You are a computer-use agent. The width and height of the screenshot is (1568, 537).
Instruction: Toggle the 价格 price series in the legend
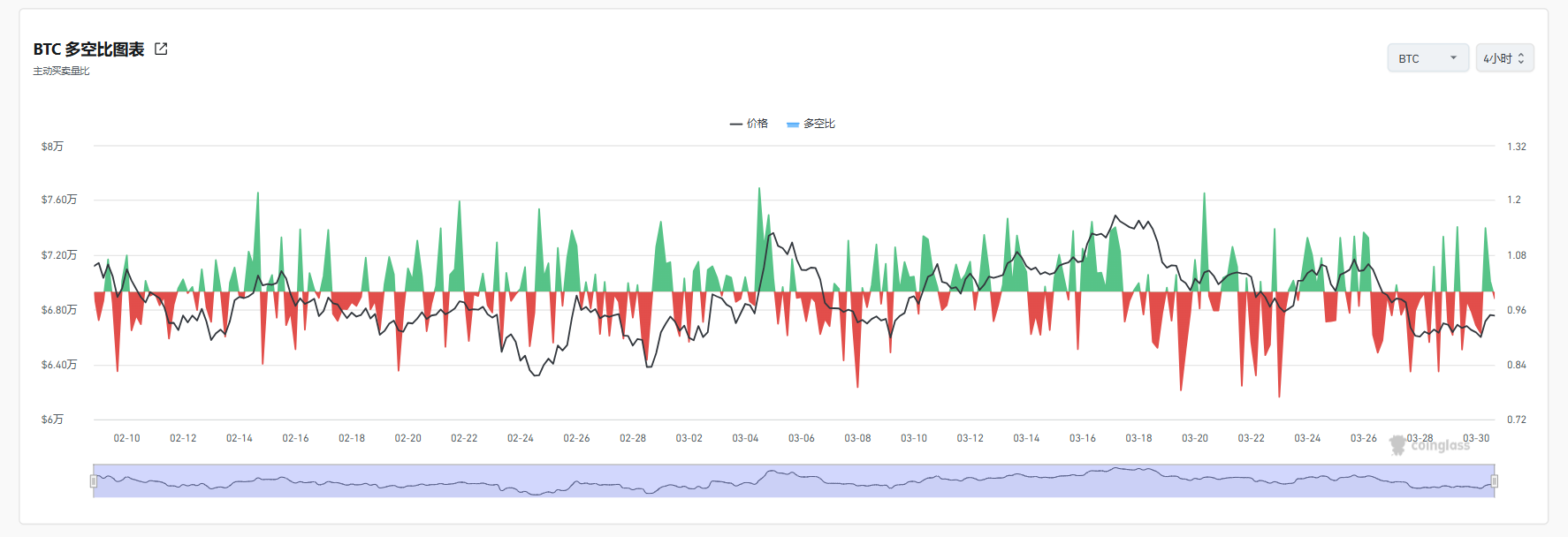(749, 124)
